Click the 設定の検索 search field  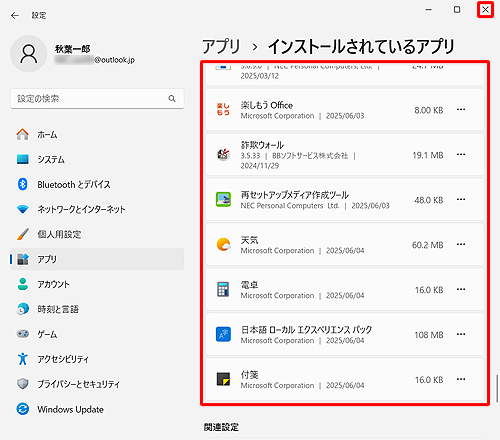97,99
